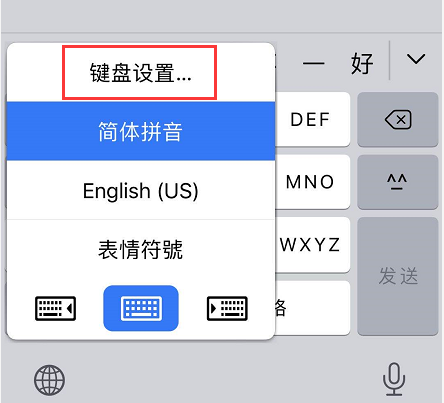Pick candidate word 一

click(x=313, y=63)
